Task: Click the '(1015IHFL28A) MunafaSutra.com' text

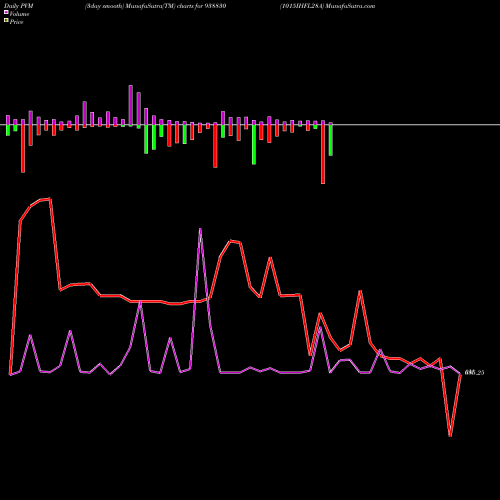Action: pyautogui.click(x=327, y=6)
